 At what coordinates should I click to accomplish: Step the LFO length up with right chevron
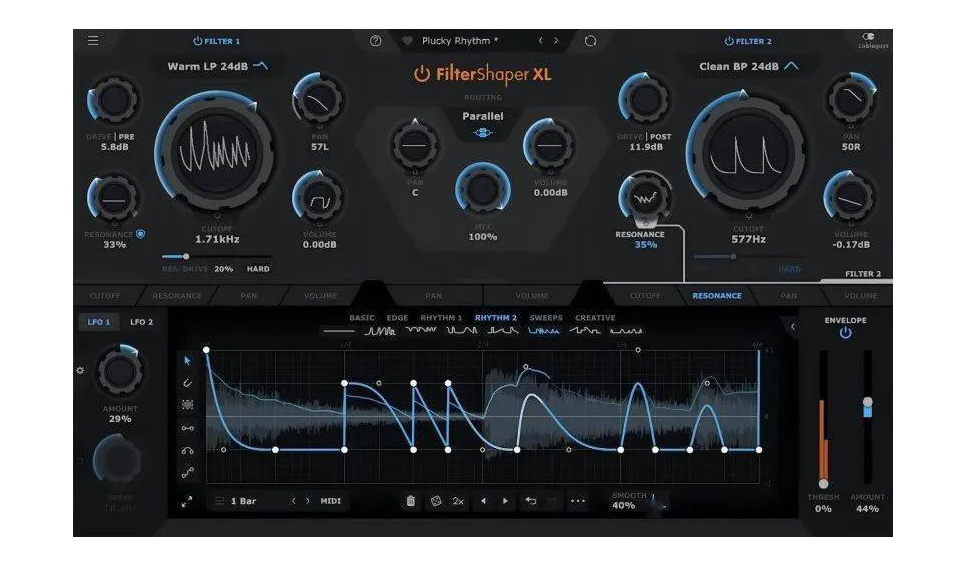pos(308,501)
